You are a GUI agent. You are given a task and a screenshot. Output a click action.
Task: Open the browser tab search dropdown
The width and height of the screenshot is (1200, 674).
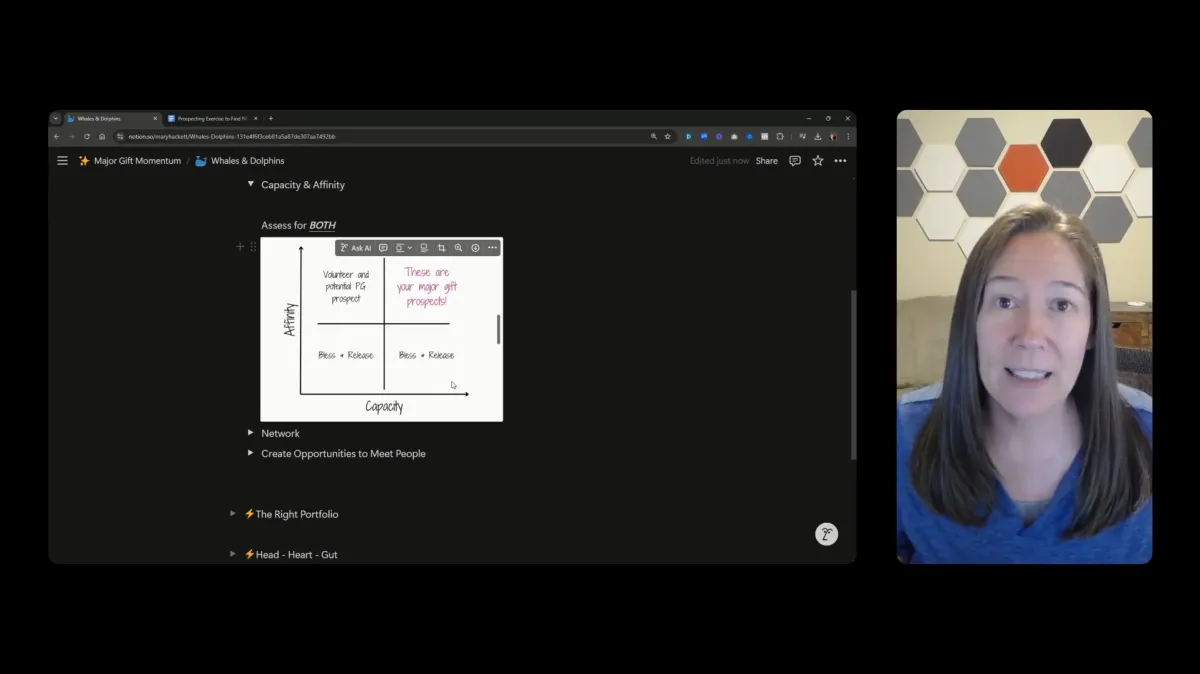pyautogui.click(x=56, y=118)
